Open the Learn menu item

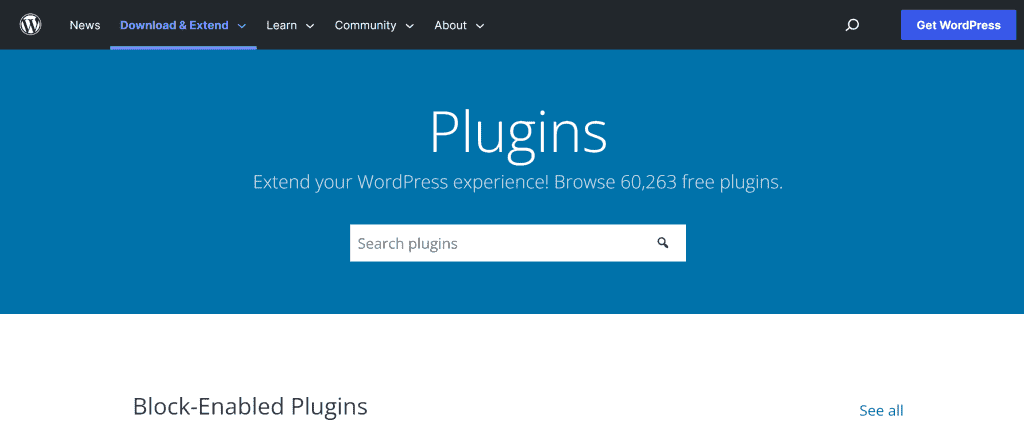281,25
